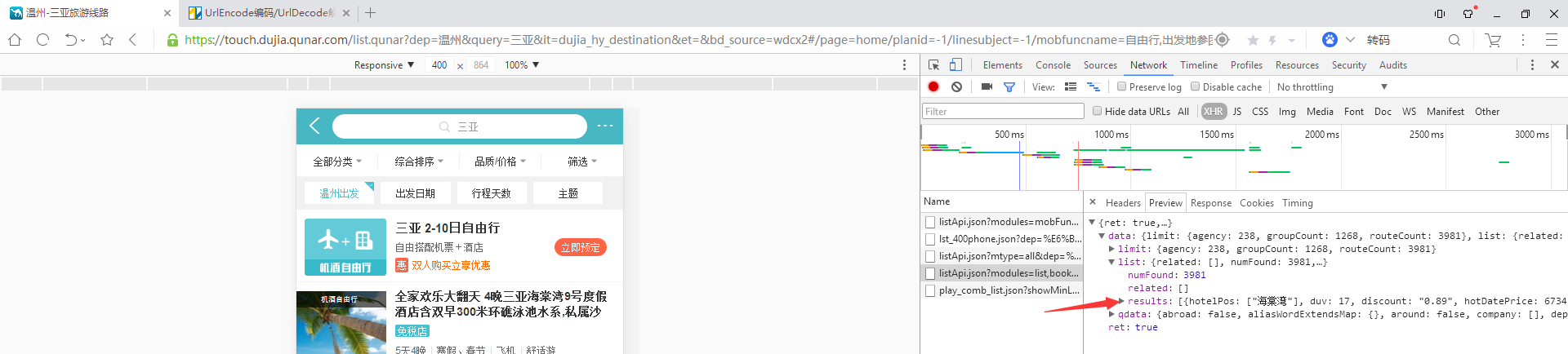
Task: Enable Disable cache checkbox
Action: (1195, 86)
